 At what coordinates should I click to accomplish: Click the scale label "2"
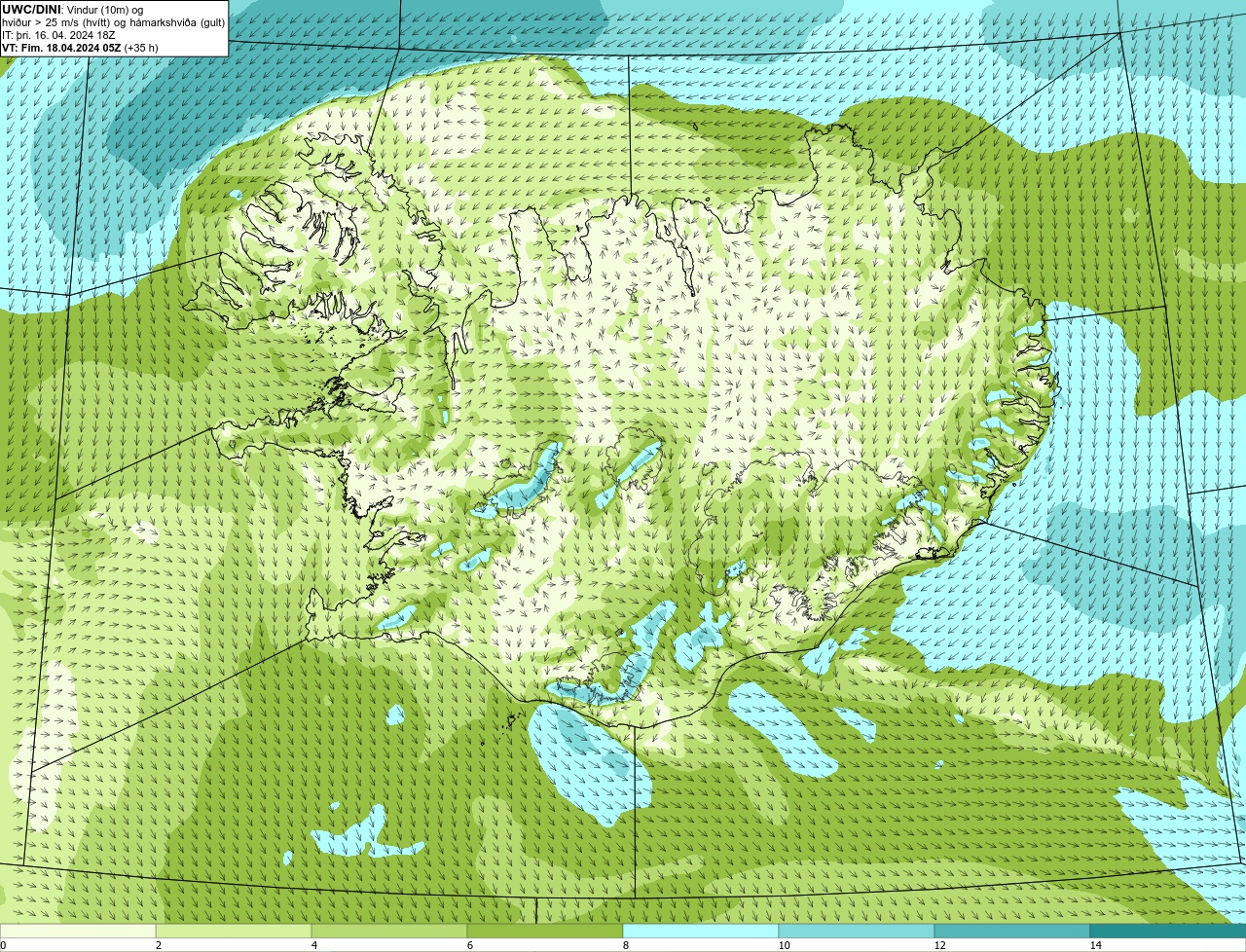pyautogui.click(x=158, y=945)
